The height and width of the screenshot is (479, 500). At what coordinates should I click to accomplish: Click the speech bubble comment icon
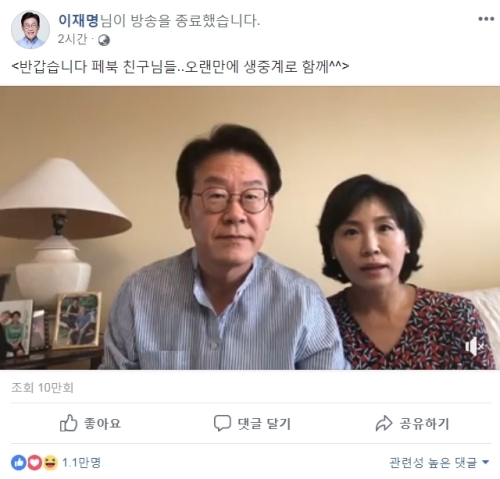(x=222, y=423)
